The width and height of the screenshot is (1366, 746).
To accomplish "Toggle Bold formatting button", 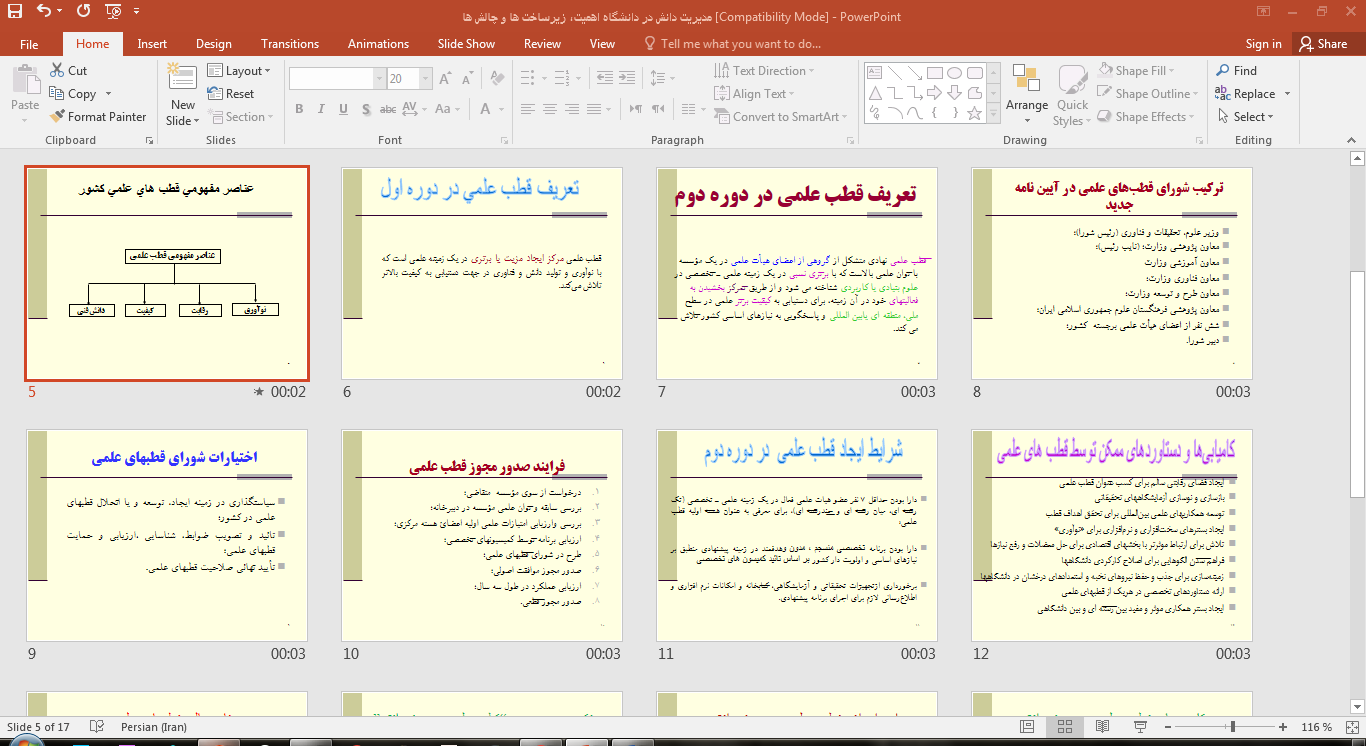I will point(299,109).
